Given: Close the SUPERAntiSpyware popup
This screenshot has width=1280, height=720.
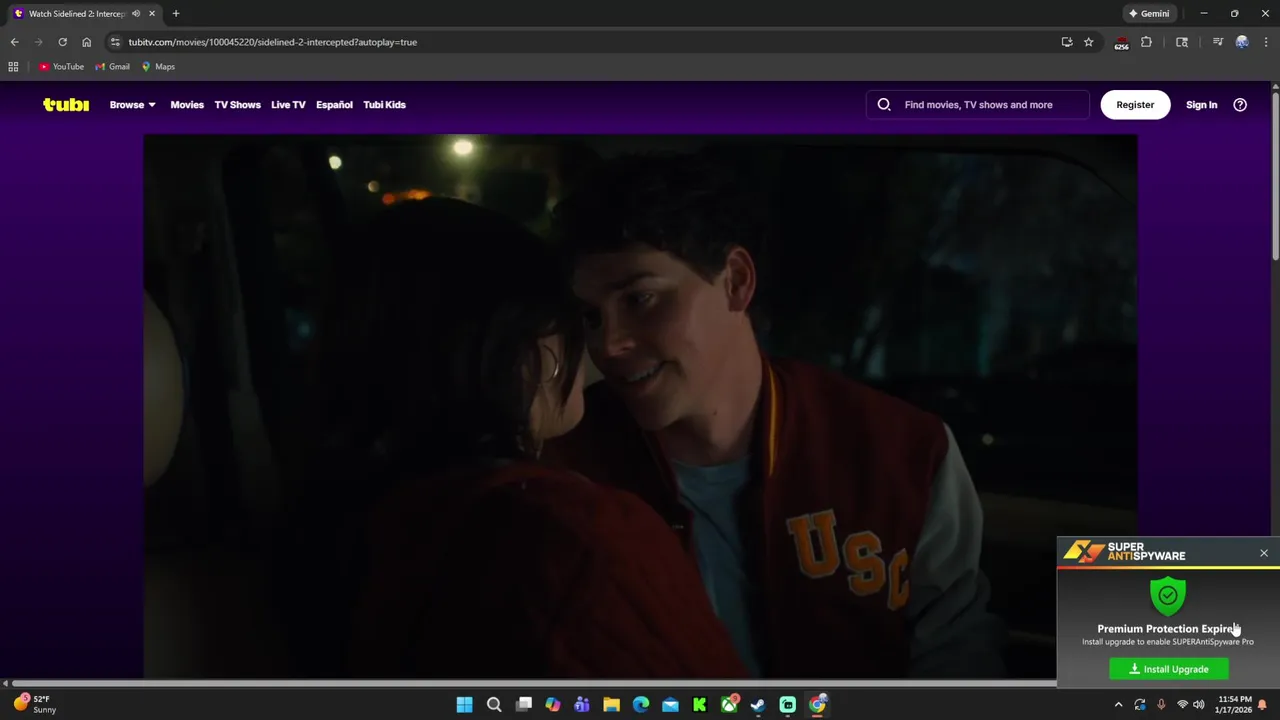Looking at the screenshot, I should pyautogui.click(x=1264, y=553).
